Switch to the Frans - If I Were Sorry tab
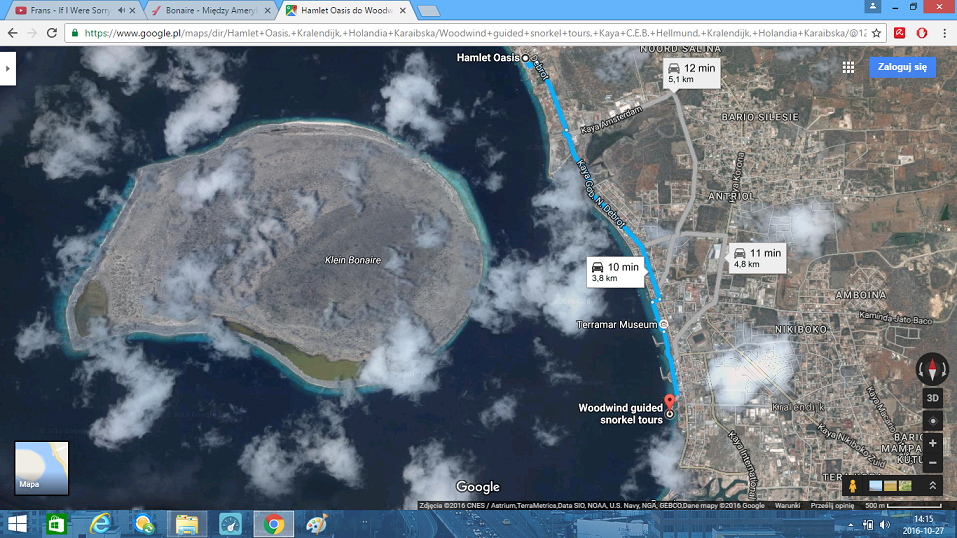Screen dimensions: 957x538 click(x=70, y=10)
